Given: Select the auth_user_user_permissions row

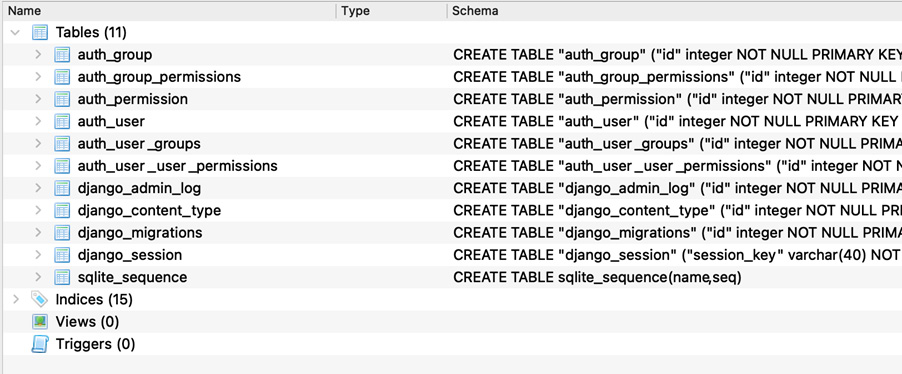Looking at the screenshot, I should [x=451, y=166].
